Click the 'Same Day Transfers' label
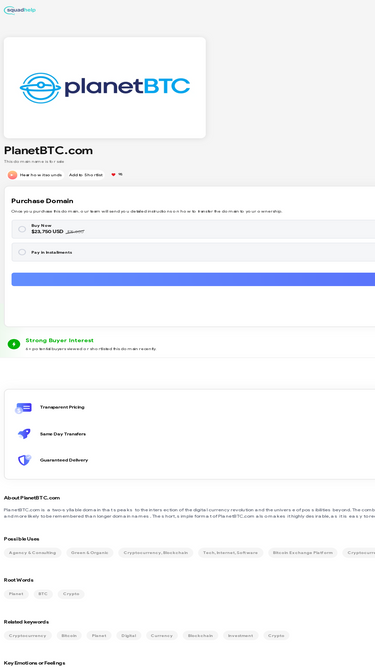 [63, 434]
